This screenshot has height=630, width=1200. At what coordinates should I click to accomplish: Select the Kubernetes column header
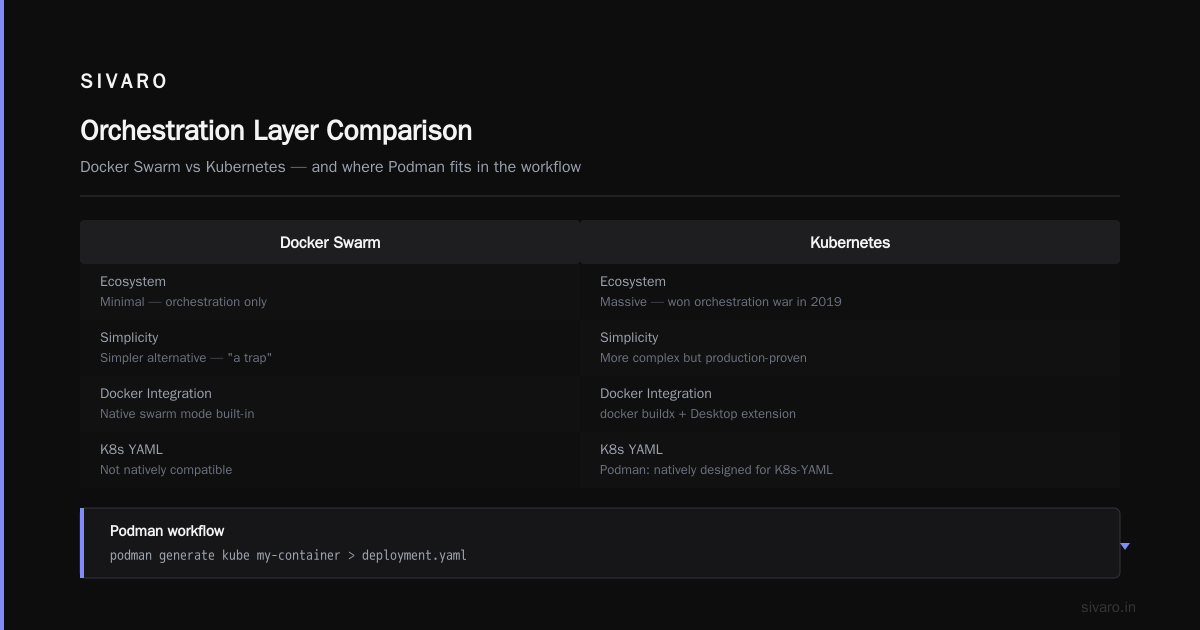(850, 242)
